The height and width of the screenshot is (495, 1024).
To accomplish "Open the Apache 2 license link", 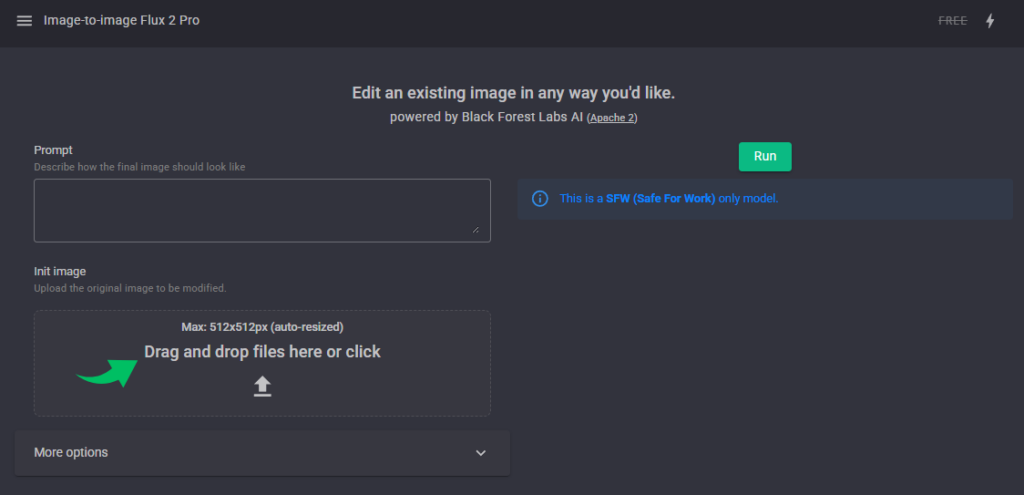I will pos(612,118).
